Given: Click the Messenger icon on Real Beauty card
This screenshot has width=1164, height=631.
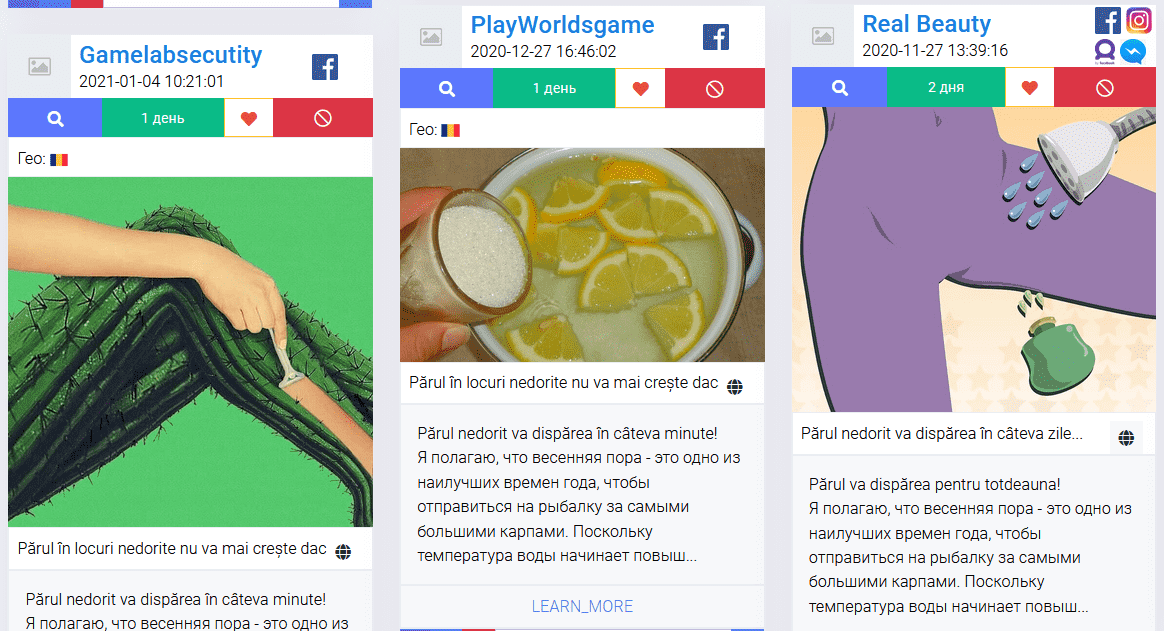Looking at the screenshot, I should (x=1133, y=51).
